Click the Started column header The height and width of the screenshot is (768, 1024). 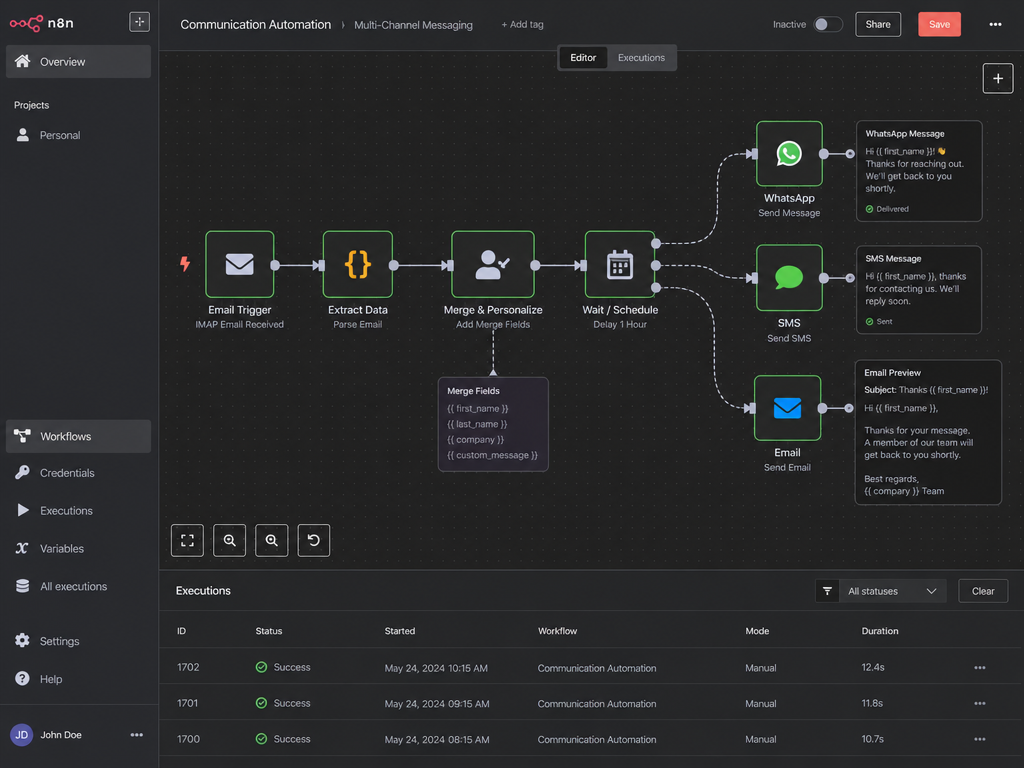click(x=400, y=631)
